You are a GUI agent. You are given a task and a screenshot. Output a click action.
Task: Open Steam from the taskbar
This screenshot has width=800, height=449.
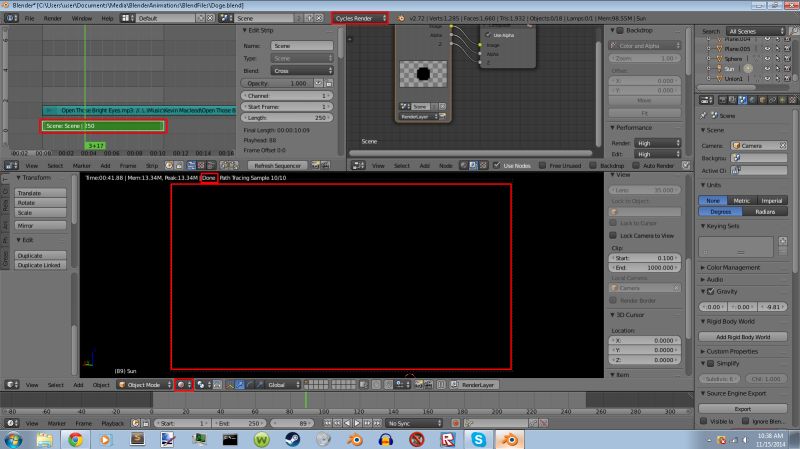[292, 439]
